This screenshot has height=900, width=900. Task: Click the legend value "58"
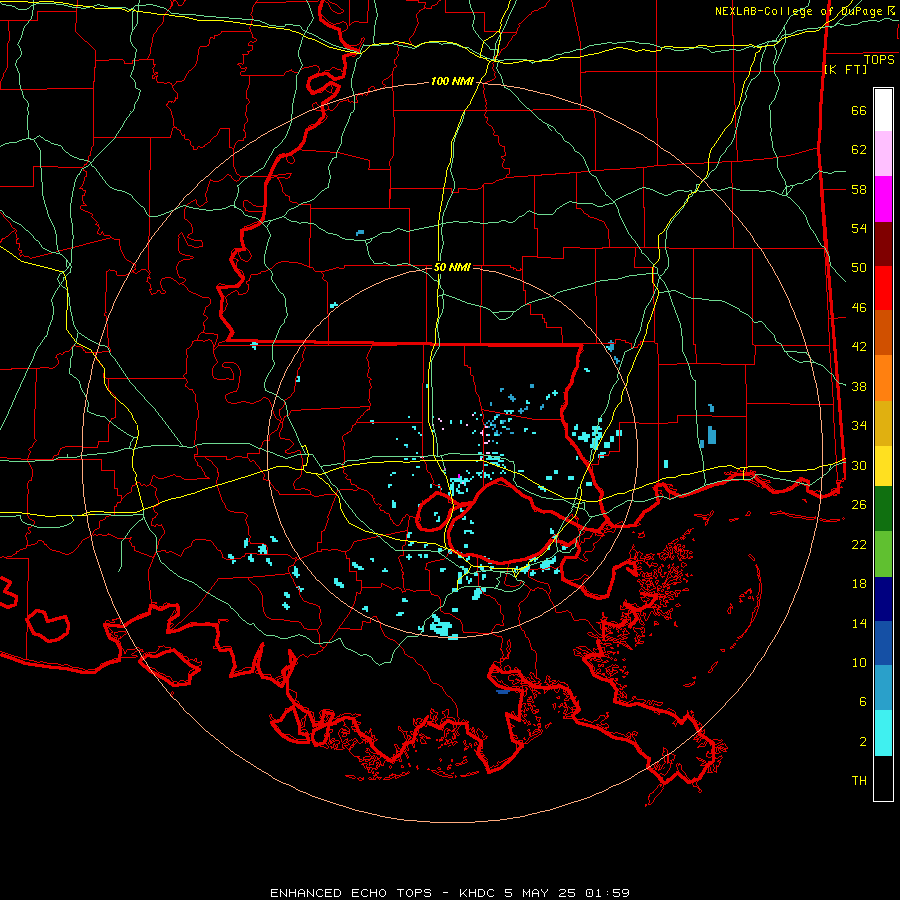click(859, 189)
